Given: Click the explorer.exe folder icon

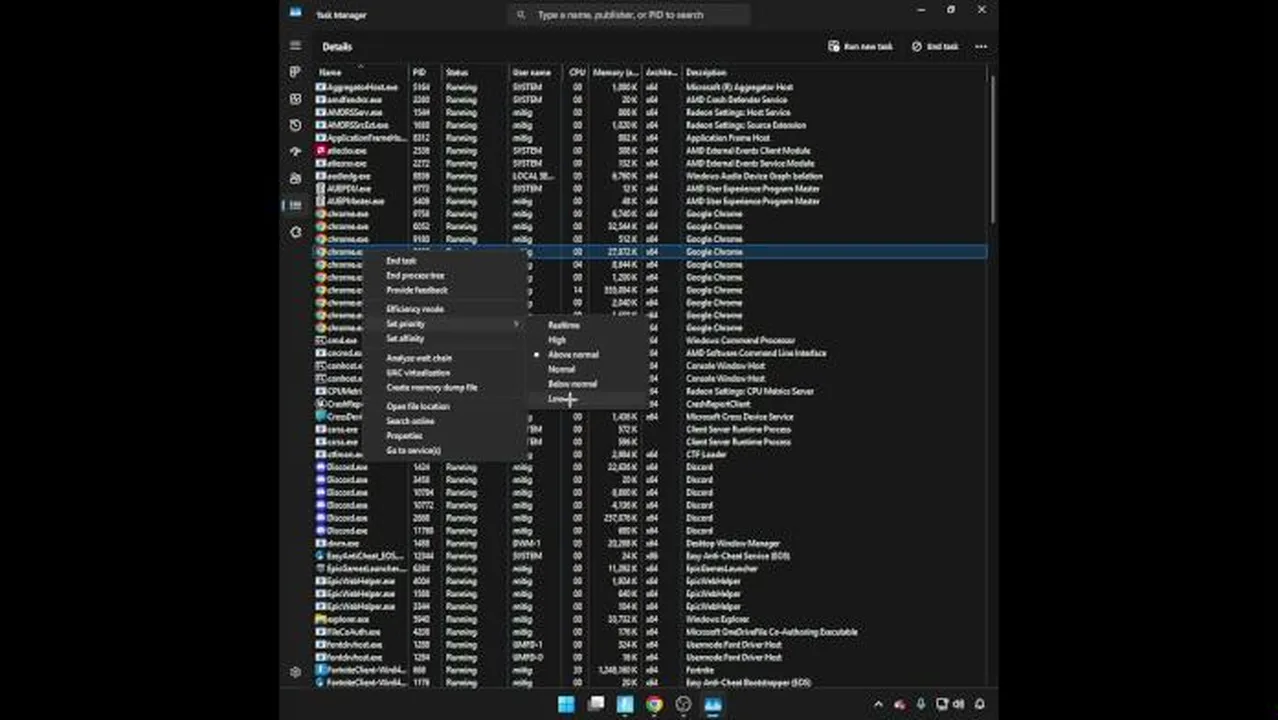Looking at the screenshot, I should coord(321,619).
